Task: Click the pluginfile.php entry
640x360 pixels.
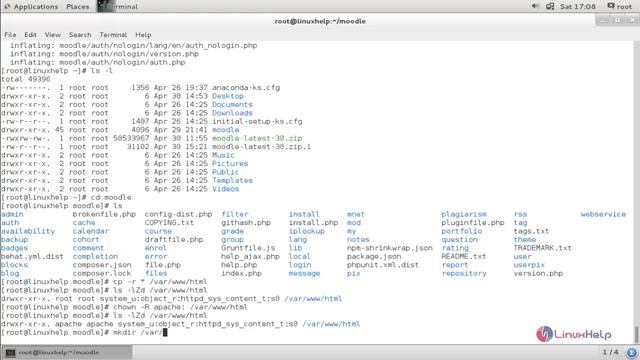Action: pyautogui.click(x=473, y=223)
